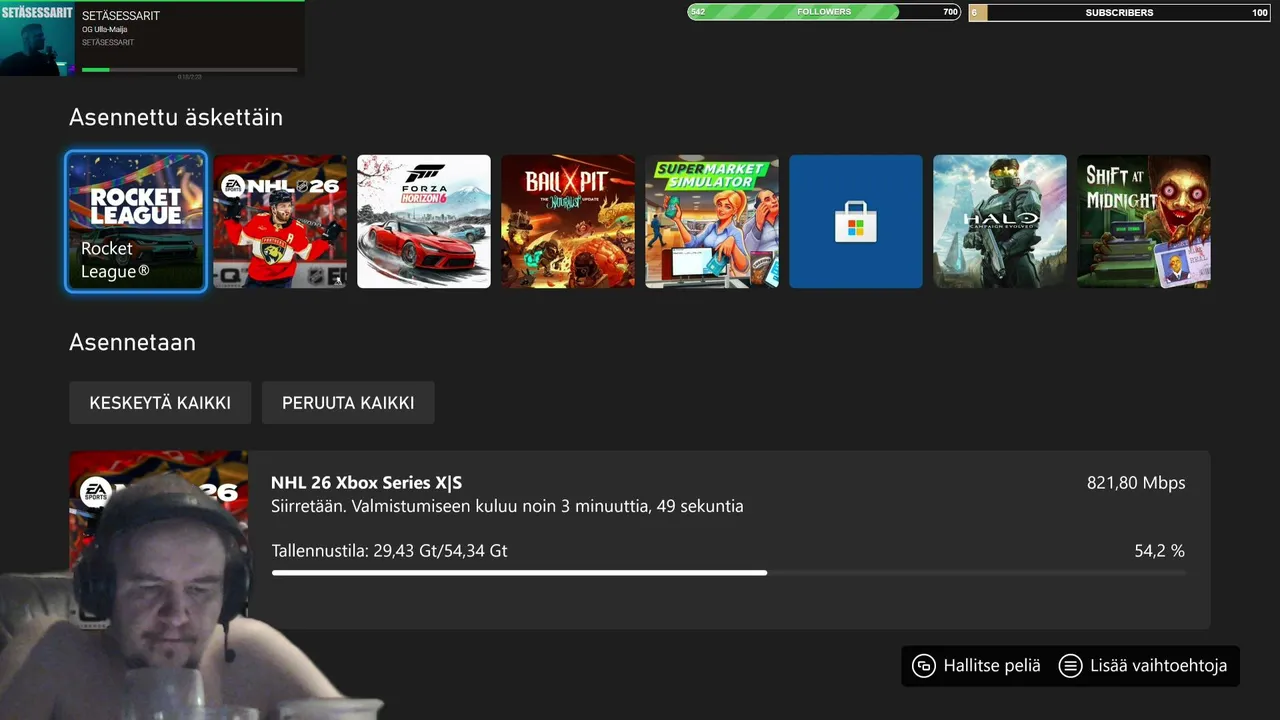Open Lisää vaihtoehtoja menu
The height and width of the screenshot is (720, 1280).
(x=1143, y=665)
